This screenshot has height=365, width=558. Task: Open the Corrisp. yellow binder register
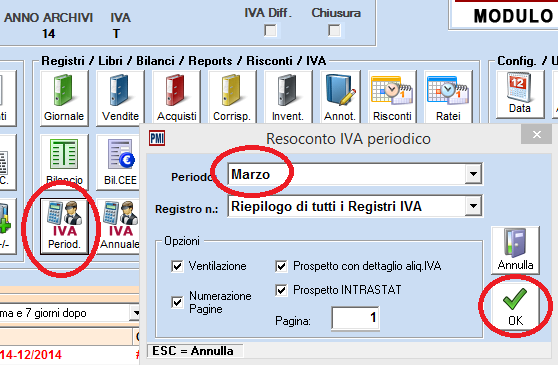232,97
